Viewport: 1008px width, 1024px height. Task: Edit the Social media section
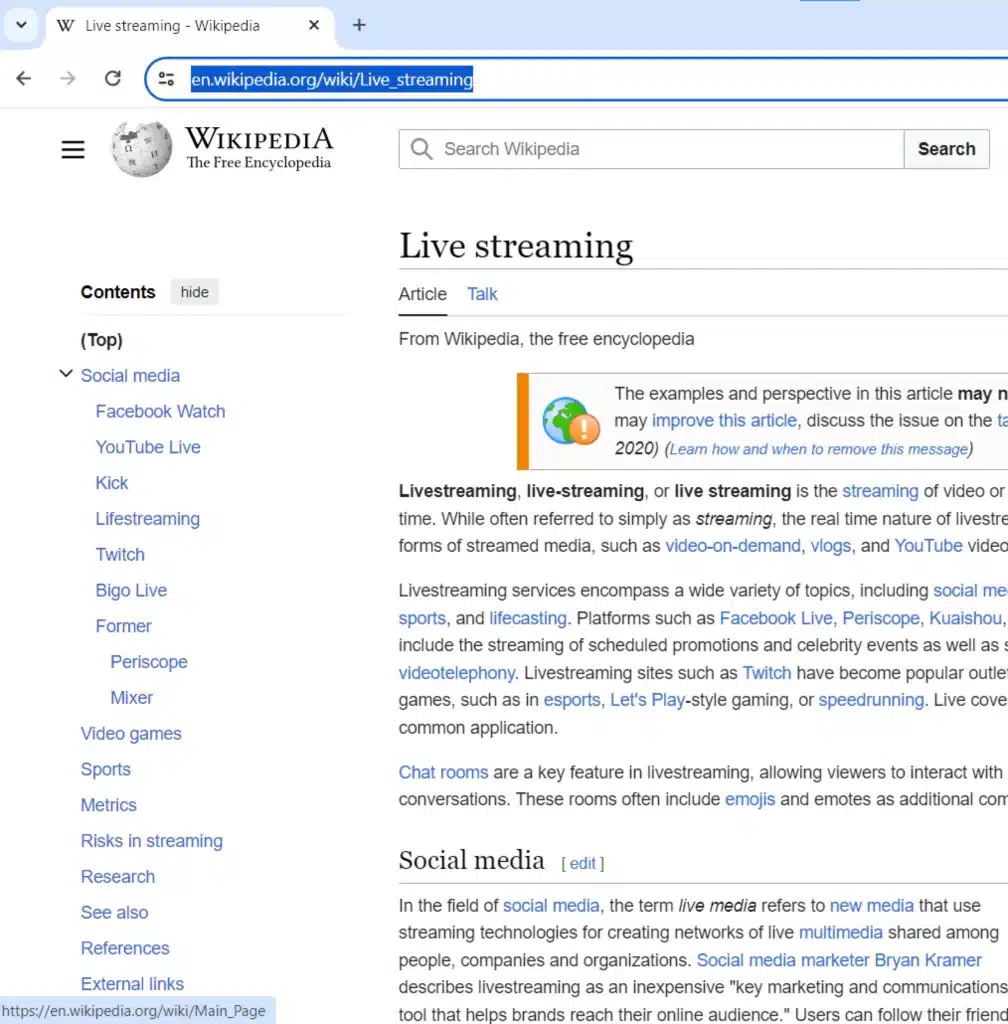click(582, 864)
